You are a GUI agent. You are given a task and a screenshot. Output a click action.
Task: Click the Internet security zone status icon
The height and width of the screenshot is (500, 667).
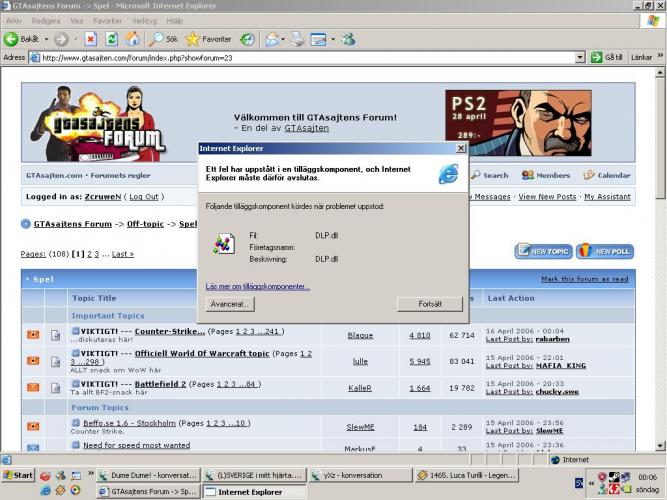[x=555, y=460]
